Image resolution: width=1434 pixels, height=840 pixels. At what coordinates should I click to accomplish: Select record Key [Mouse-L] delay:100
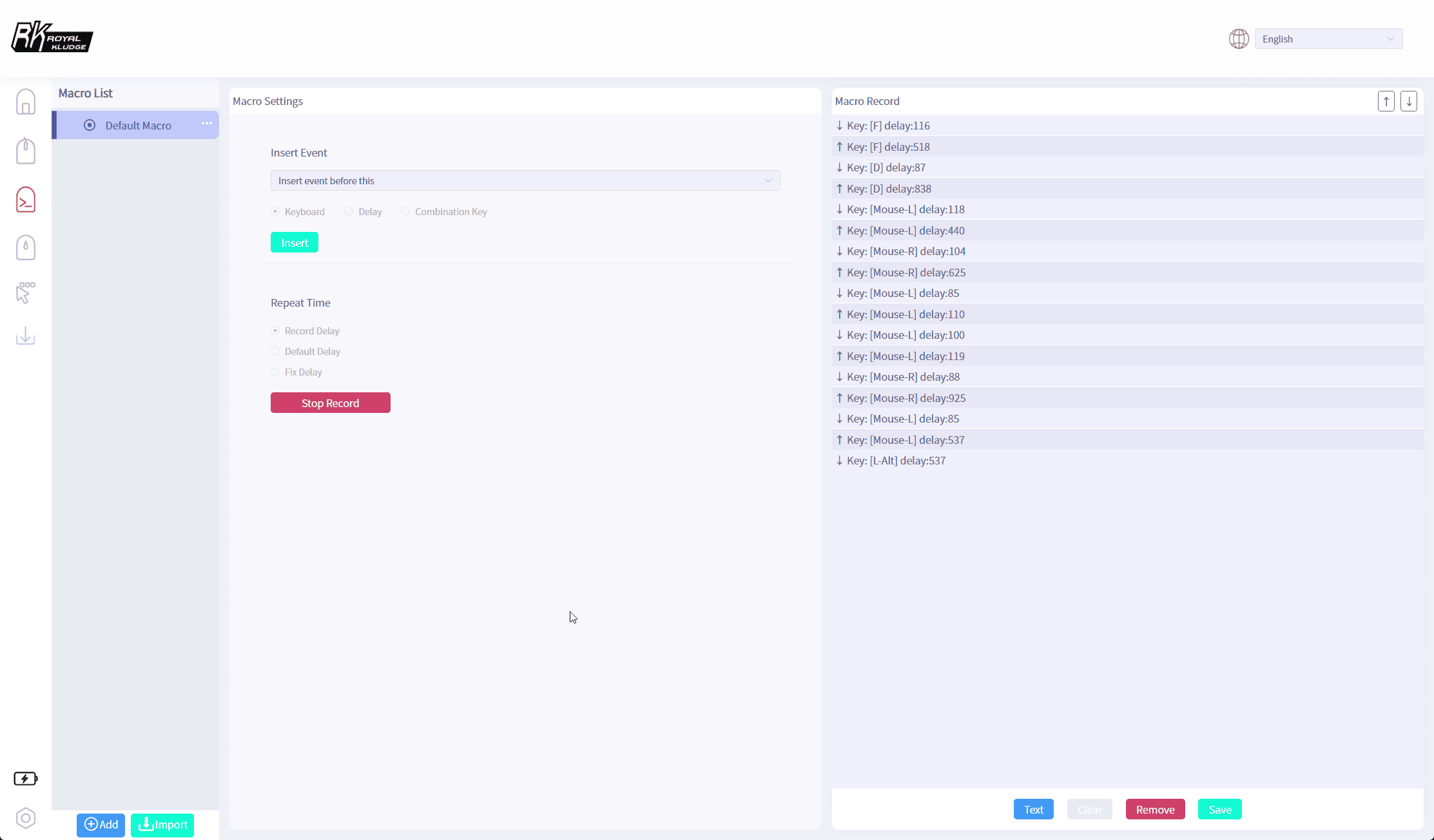[x=1128, y=335]
